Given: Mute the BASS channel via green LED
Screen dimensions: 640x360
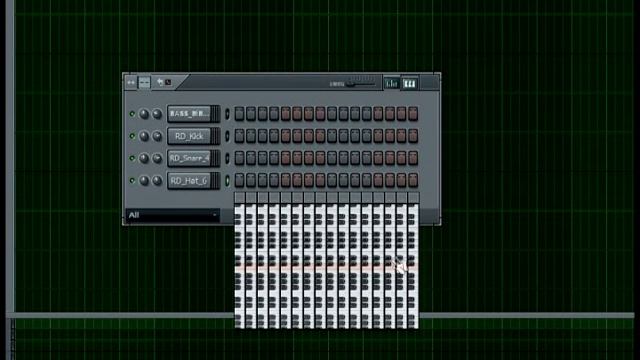Looking at the screenshot, I should pyautogui.click(x=132, y=114).
